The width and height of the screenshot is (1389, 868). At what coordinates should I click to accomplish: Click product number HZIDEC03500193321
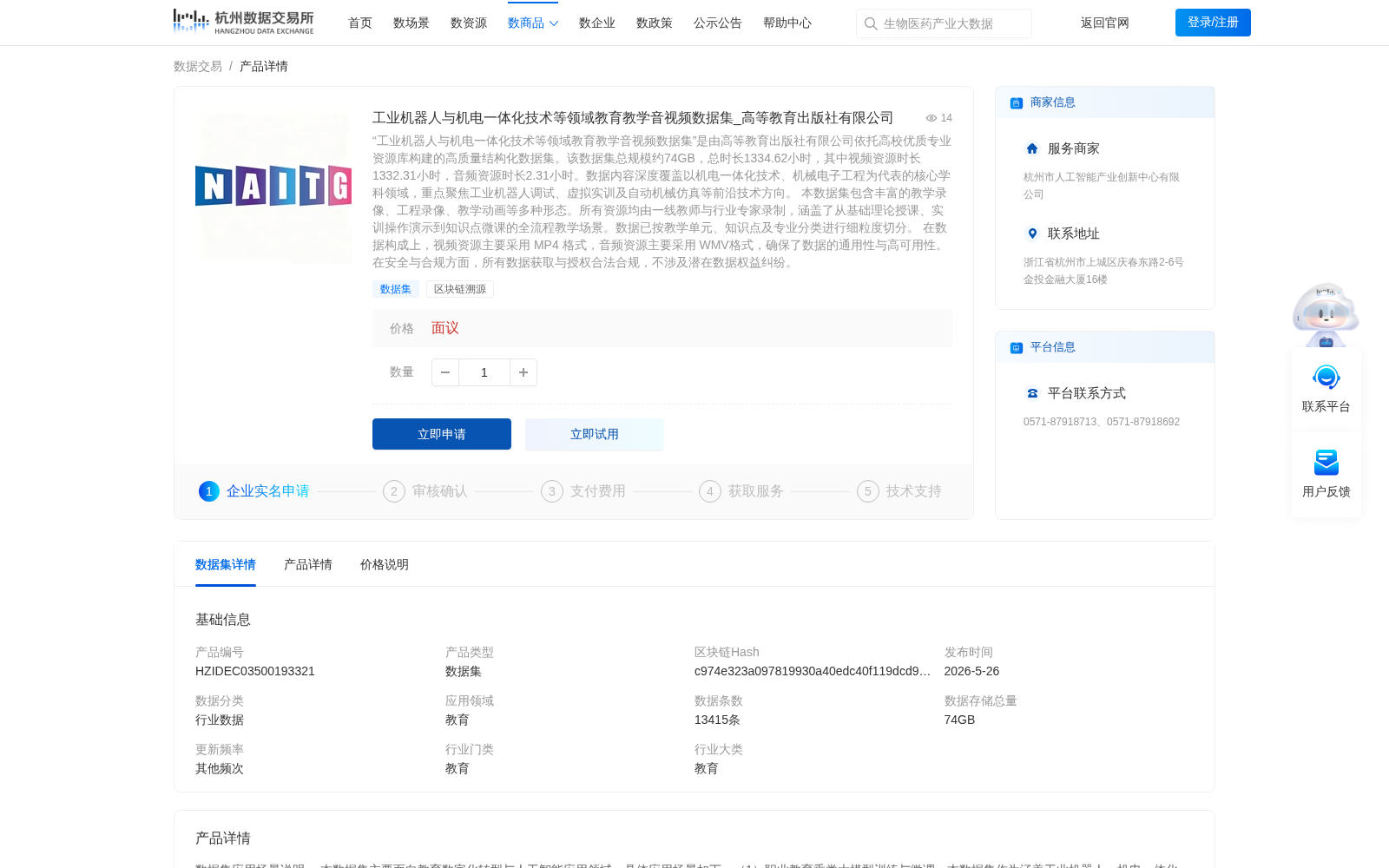click(255, 671)
